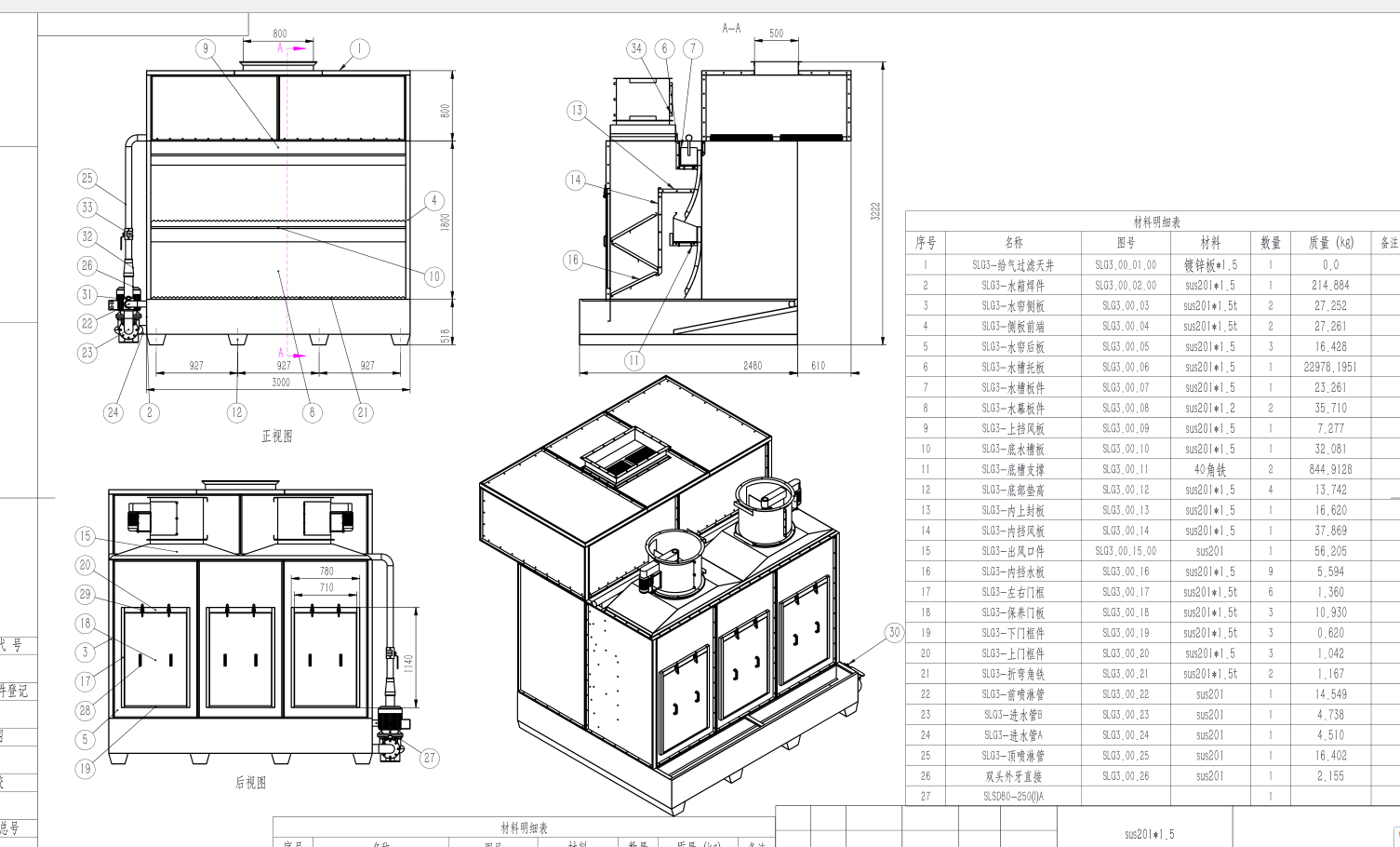
Task: Select balloon callout 34 in section view
Action: [636, 48]
